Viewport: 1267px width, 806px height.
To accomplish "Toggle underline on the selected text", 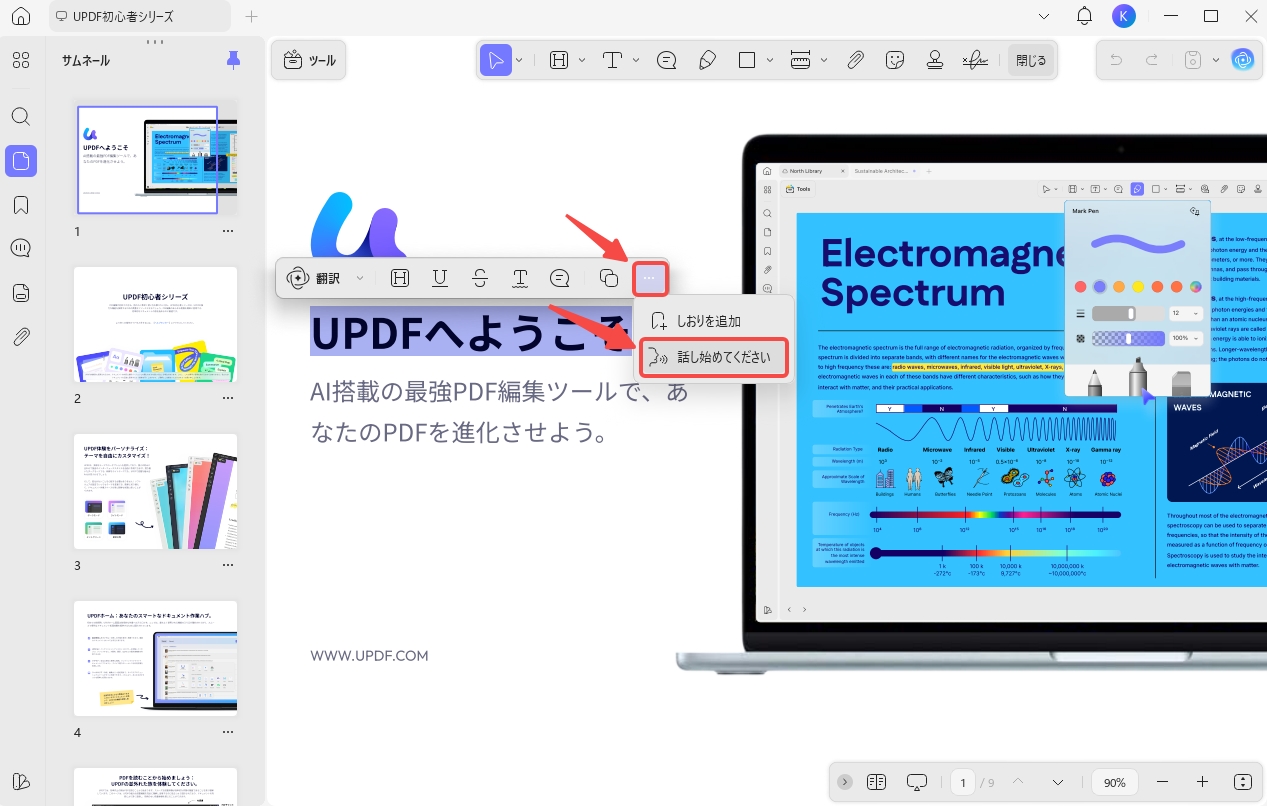I will click(x=439, y=278).
